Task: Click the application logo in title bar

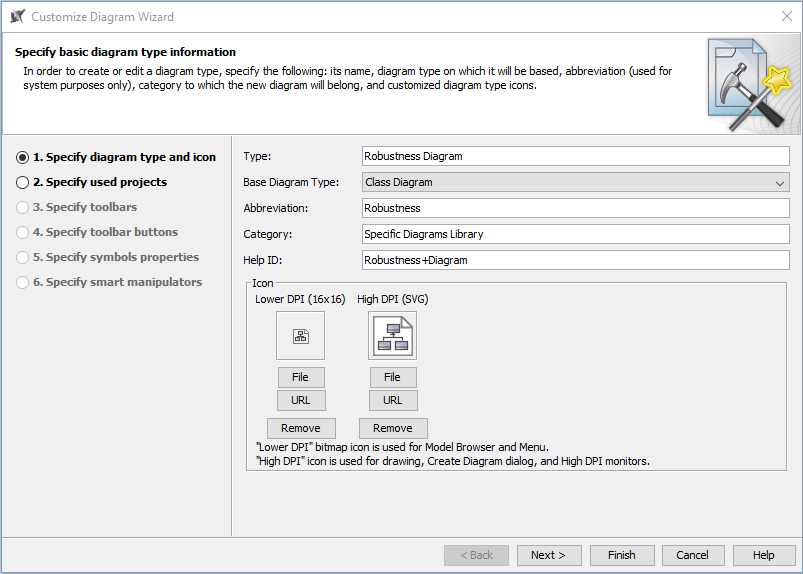Action: pos(17,16)
